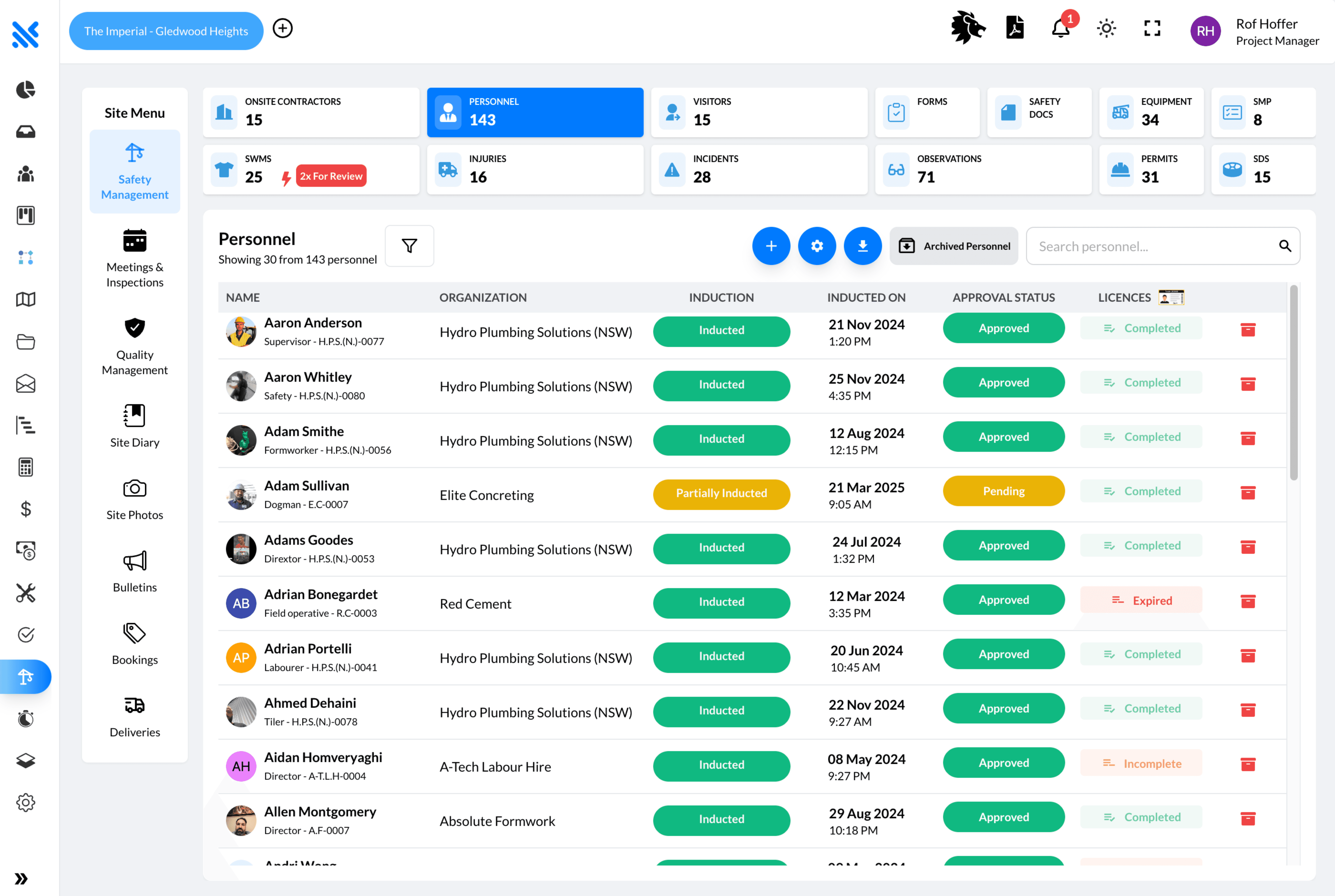The width and height of the screenshot is (1335, 896).
Task: Click the licence card icon in Licences header
Action: point(1171,297)
